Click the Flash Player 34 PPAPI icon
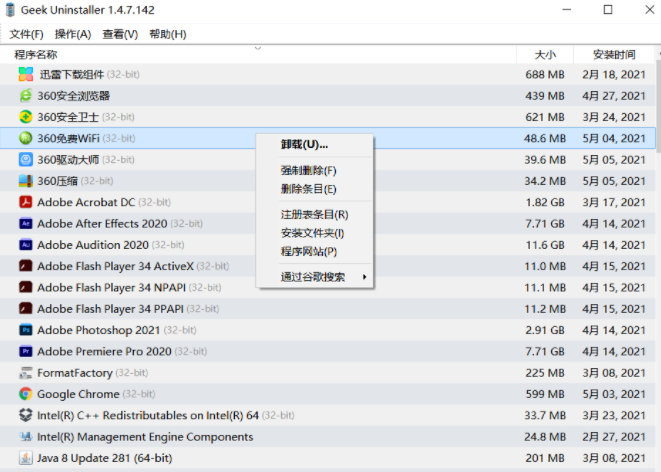 (26, 308)
